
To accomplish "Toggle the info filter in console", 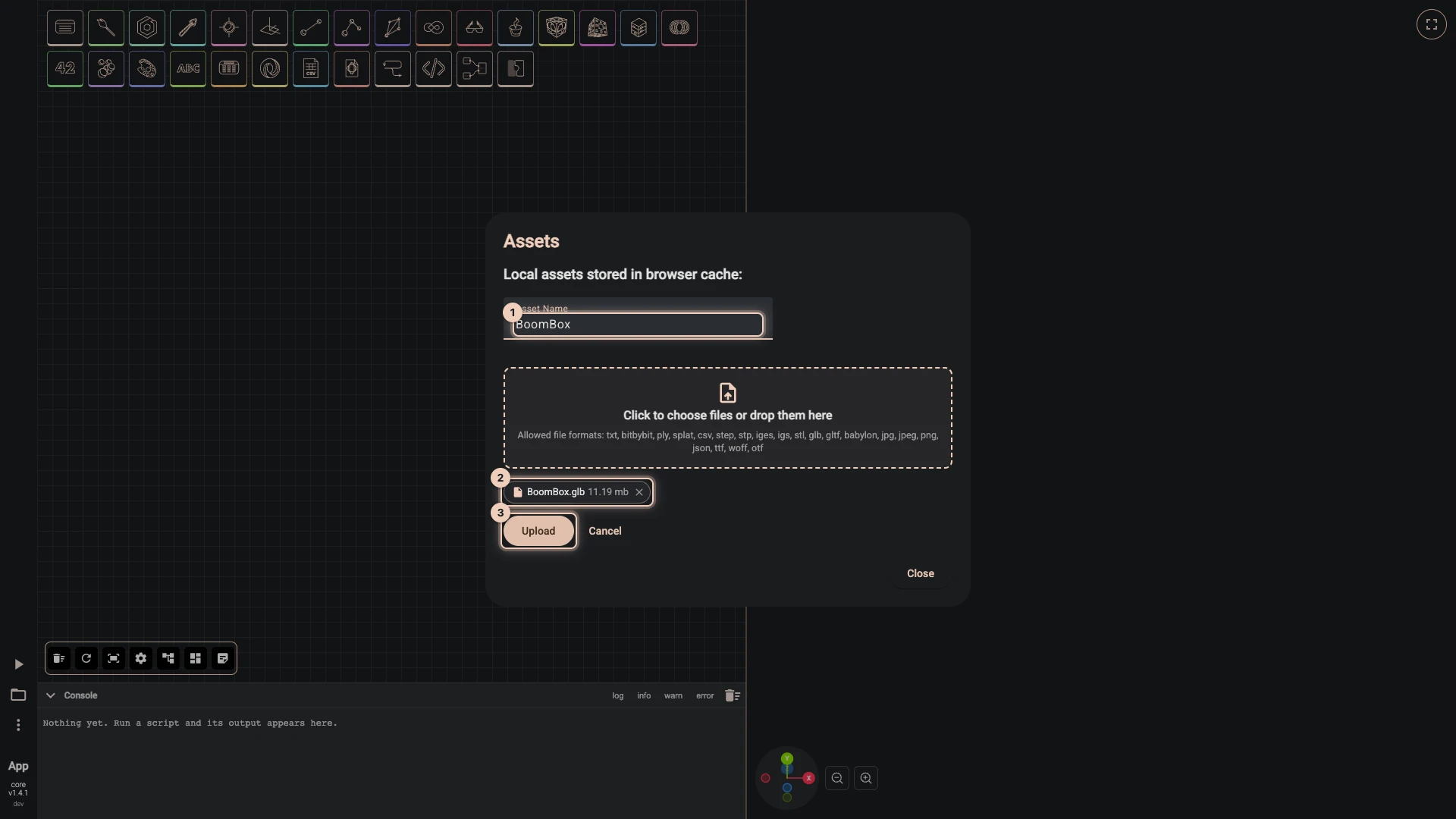I will click(x=644, y=695).
